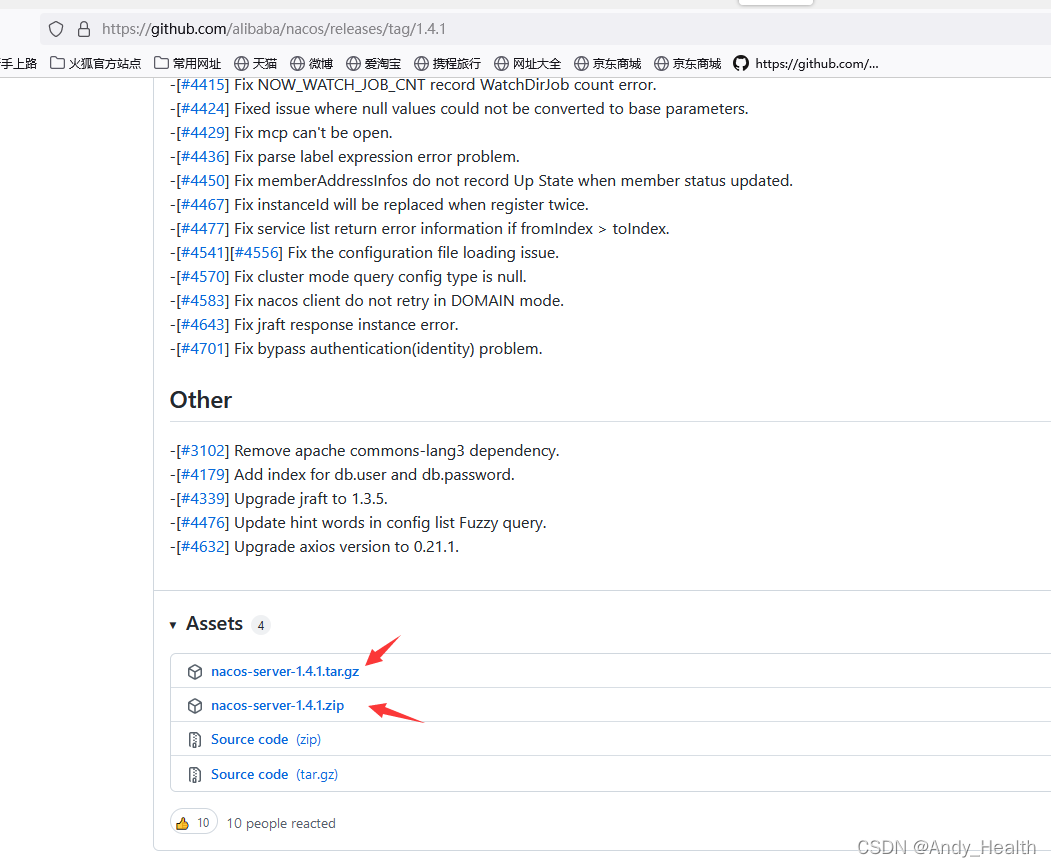The width and height of the screenshot is (1051, 867).
Task: Collapse the Assets section triangle
Action: point(173,625)
